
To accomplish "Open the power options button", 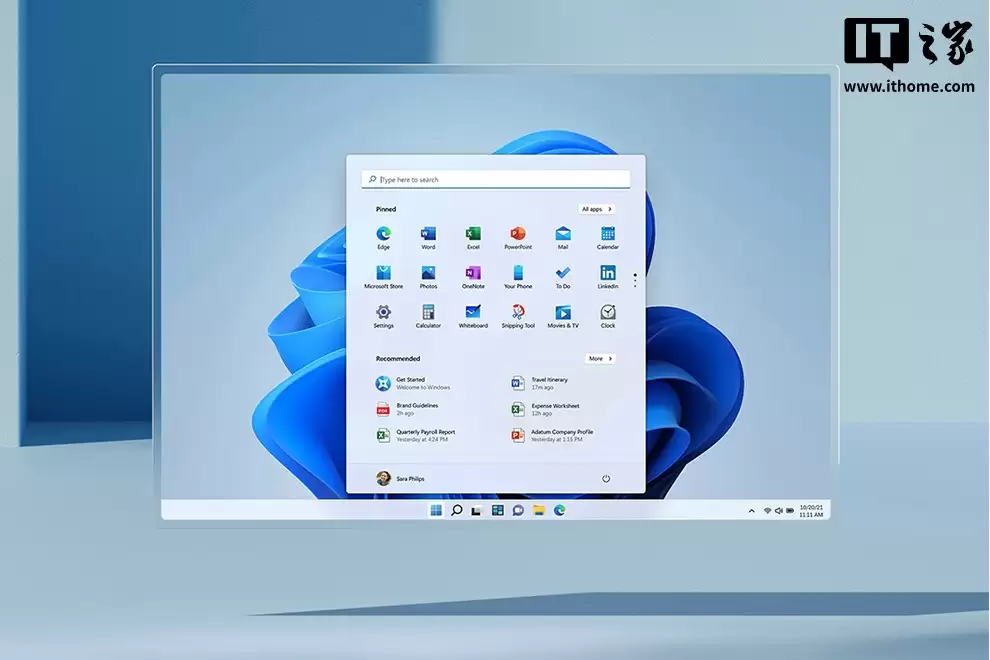I will (606, 478).
